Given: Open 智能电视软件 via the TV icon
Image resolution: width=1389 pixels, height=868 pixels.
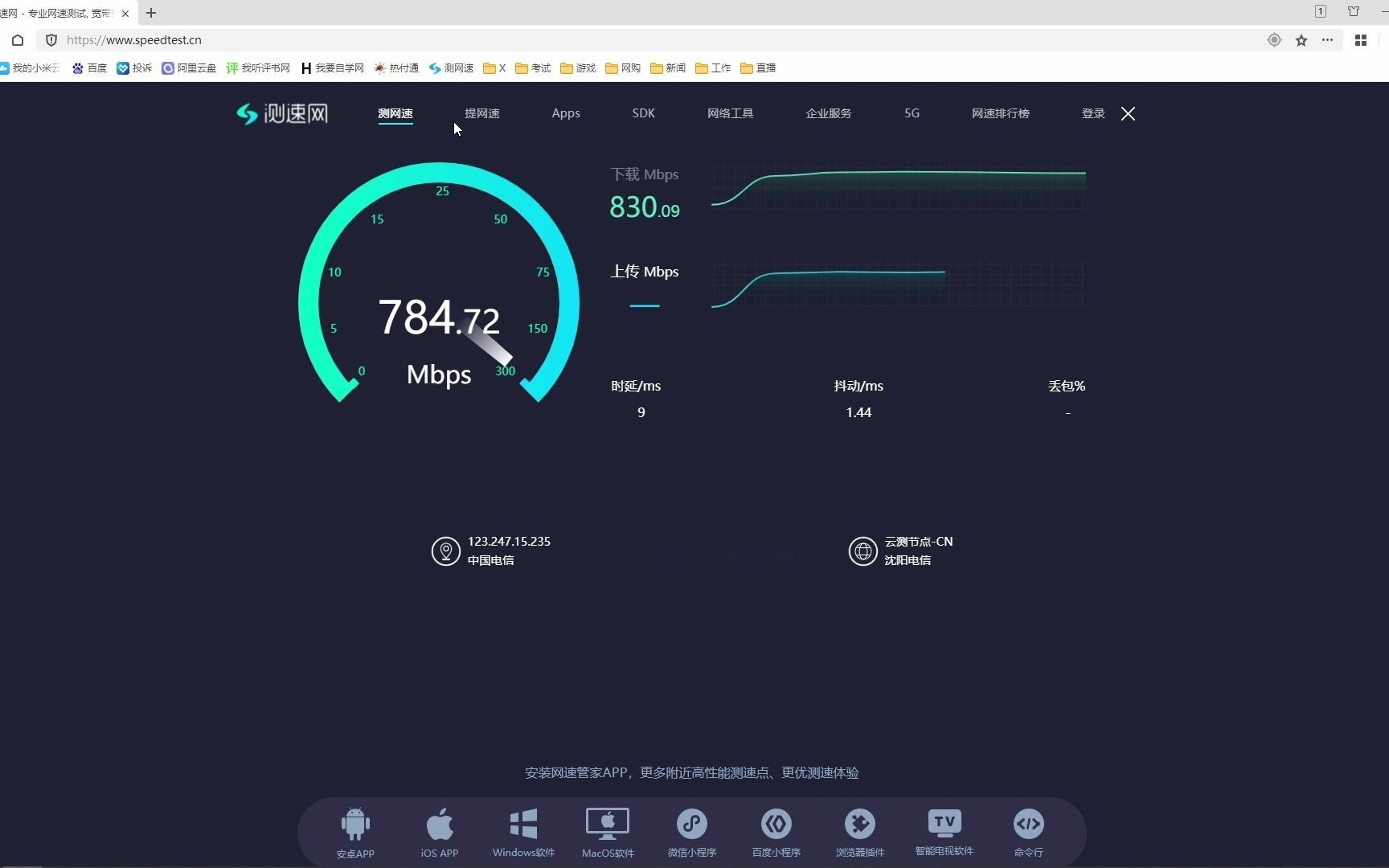Looking at the screenshot, I should pyautogui.click(x=943, y=822).
